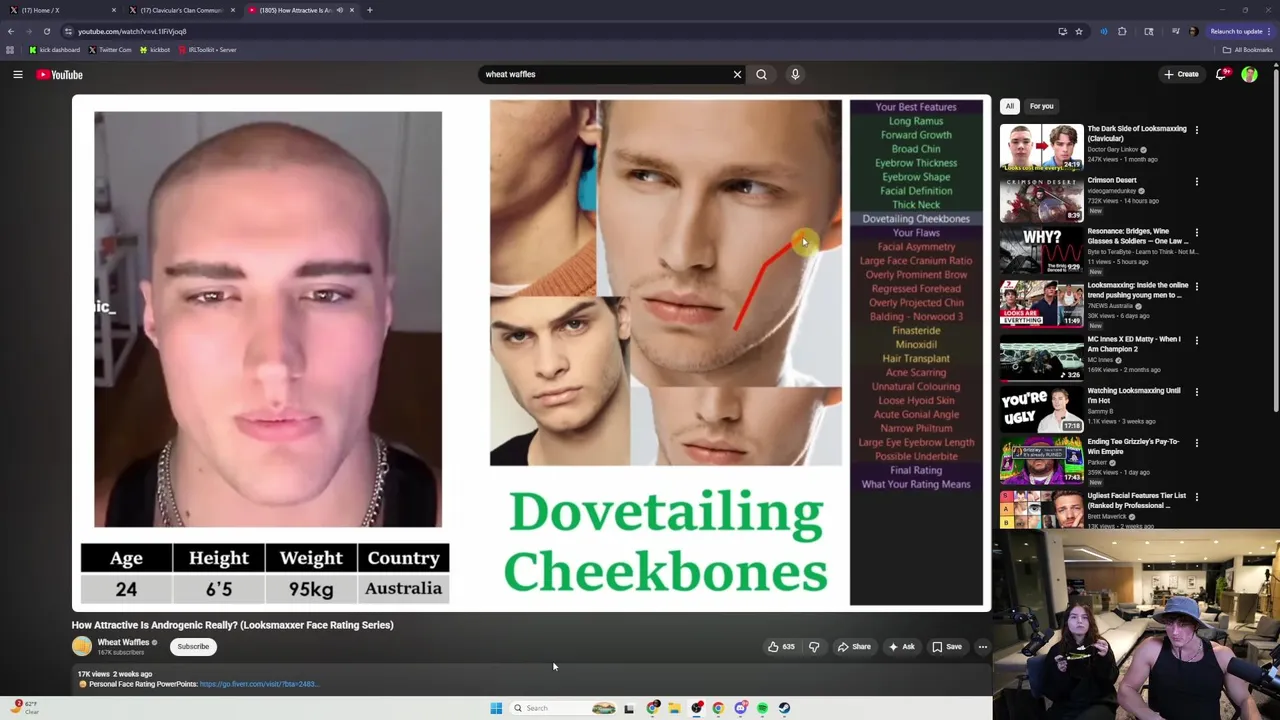1280x720 pixels.
Task: Open kick dashboard bookmark
Action: (55, 50)
